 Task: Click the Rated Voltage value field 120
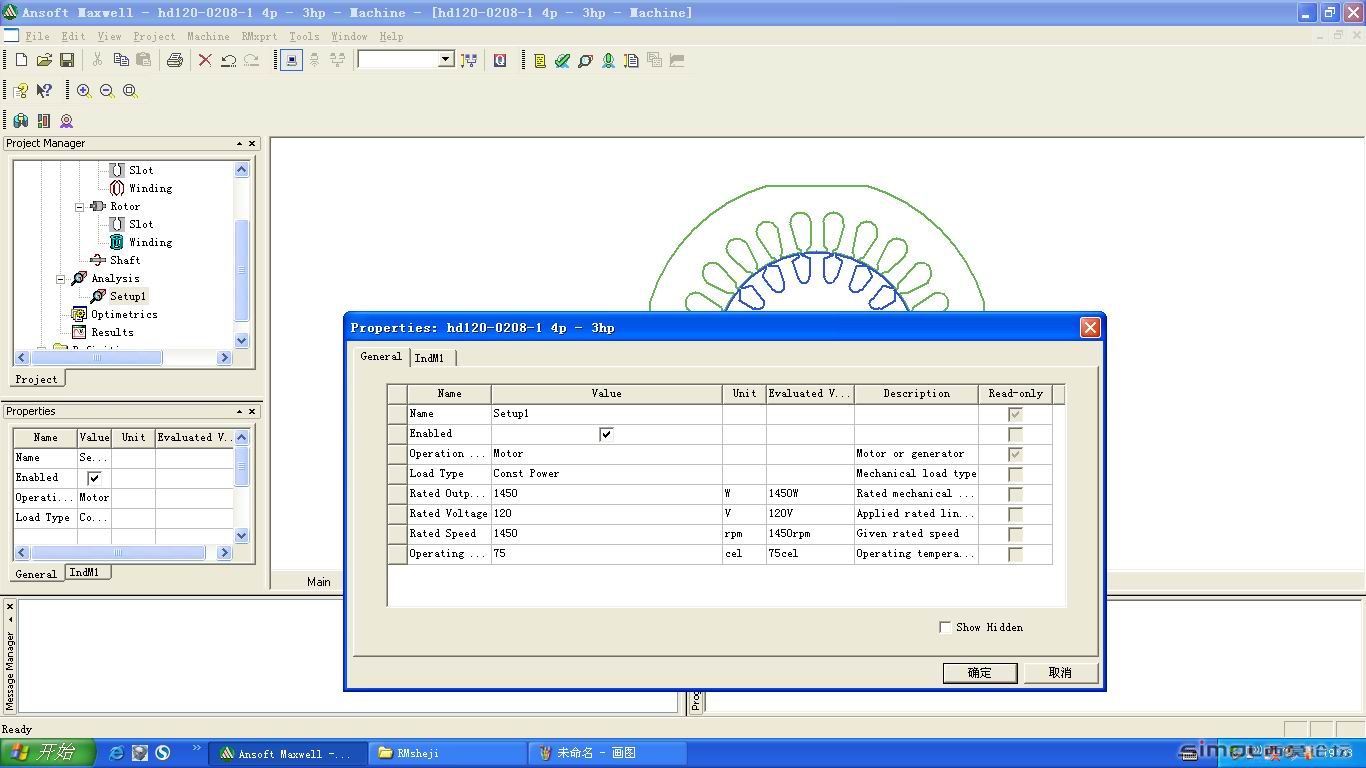click(606, 514)
